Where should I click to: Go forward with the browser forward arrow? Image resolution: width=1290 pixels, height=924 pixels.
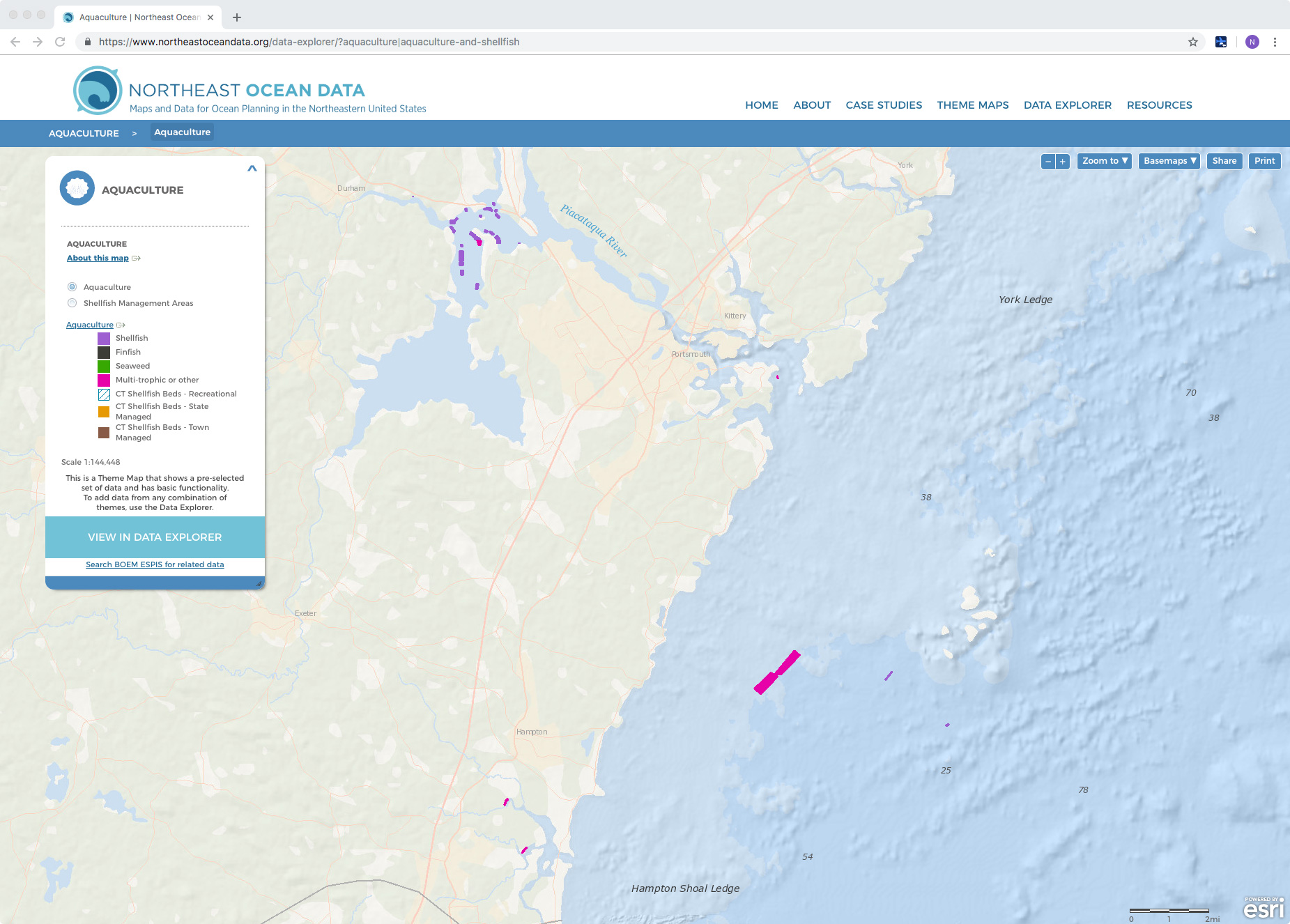click(x=38, y=42)
